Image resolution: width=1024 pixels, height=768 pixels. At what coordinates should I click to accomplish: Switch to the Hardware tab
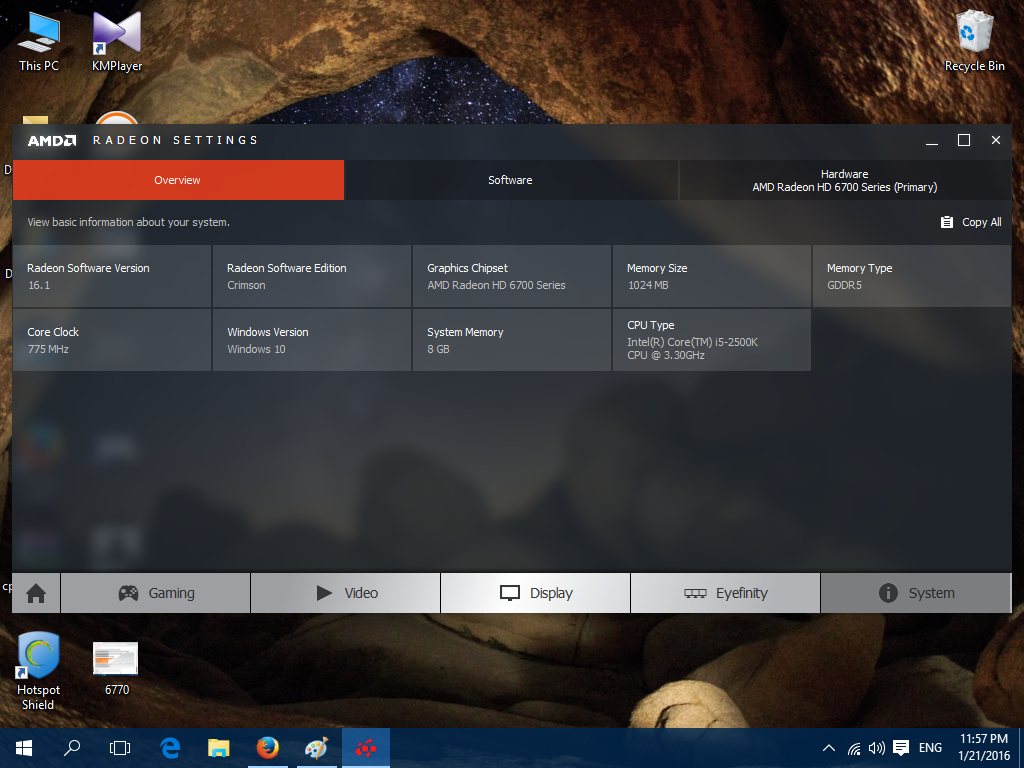[x=845, y=180]
